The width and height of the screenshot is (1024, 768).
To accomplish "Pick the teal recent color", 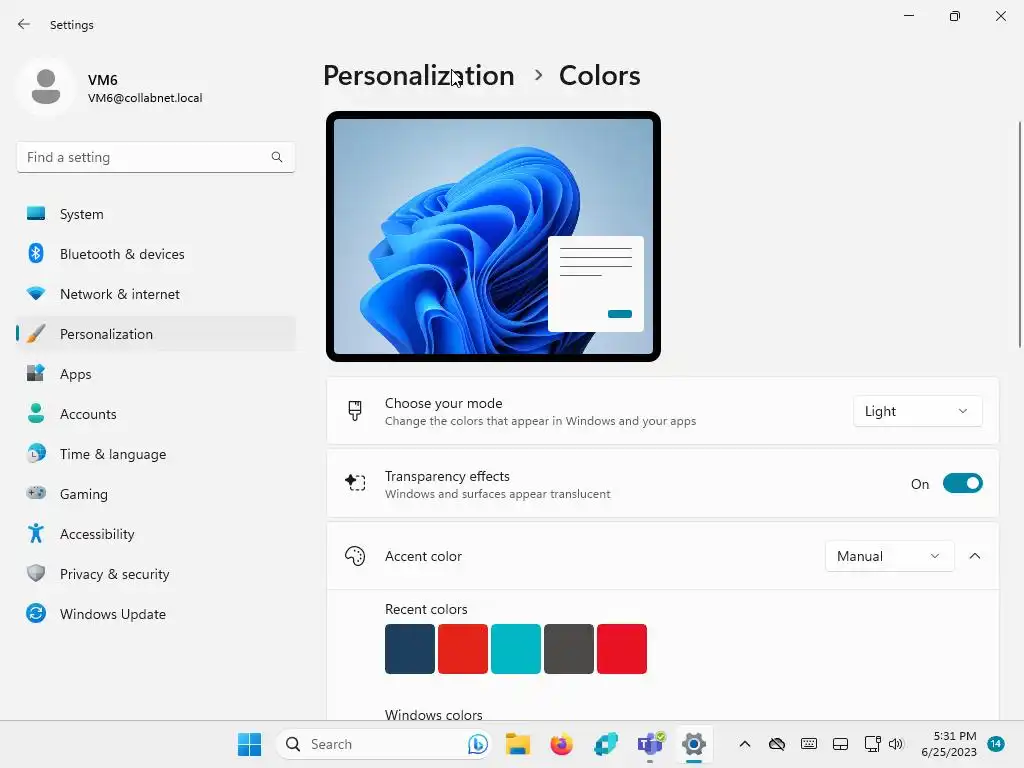I will [515, 648].
